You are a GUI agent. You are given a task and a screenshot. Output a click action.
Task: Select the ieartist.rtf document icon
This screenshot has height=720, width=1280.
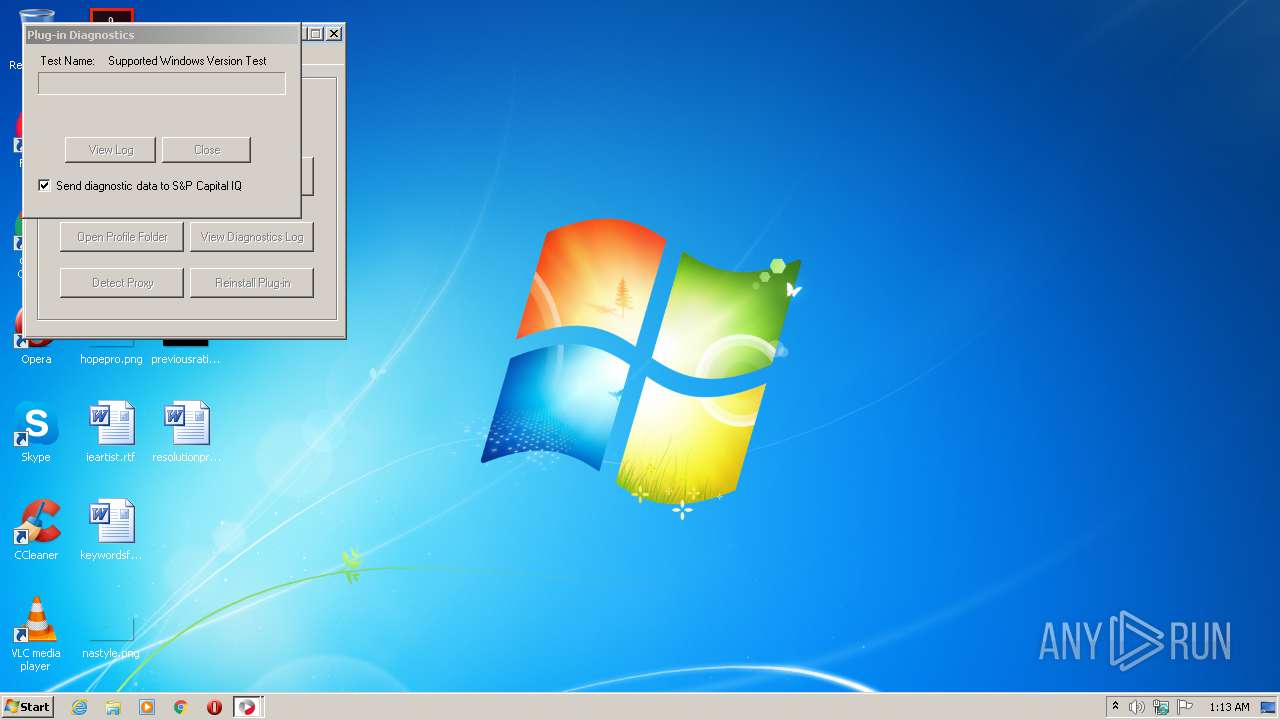tap(111, 432)
